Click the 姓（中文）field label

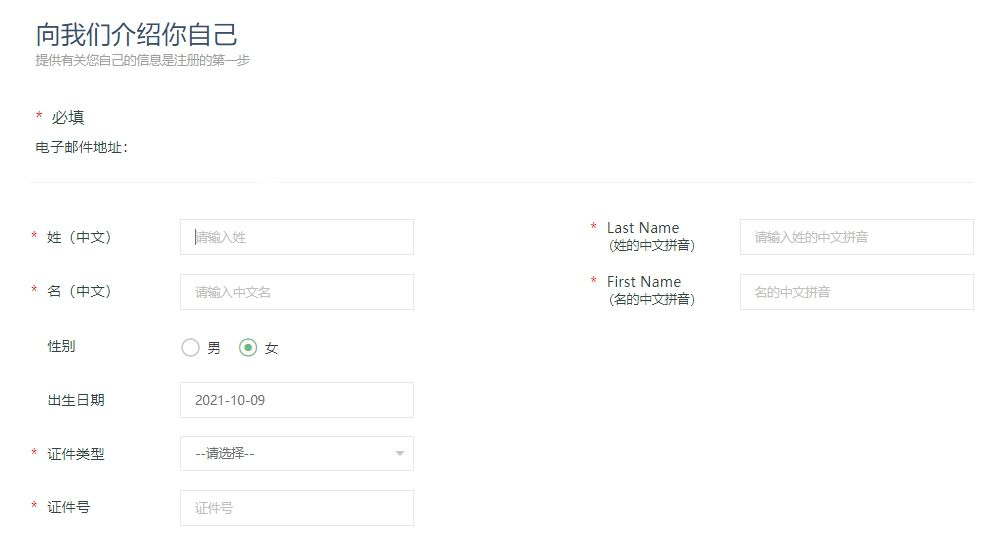(79, 237)
